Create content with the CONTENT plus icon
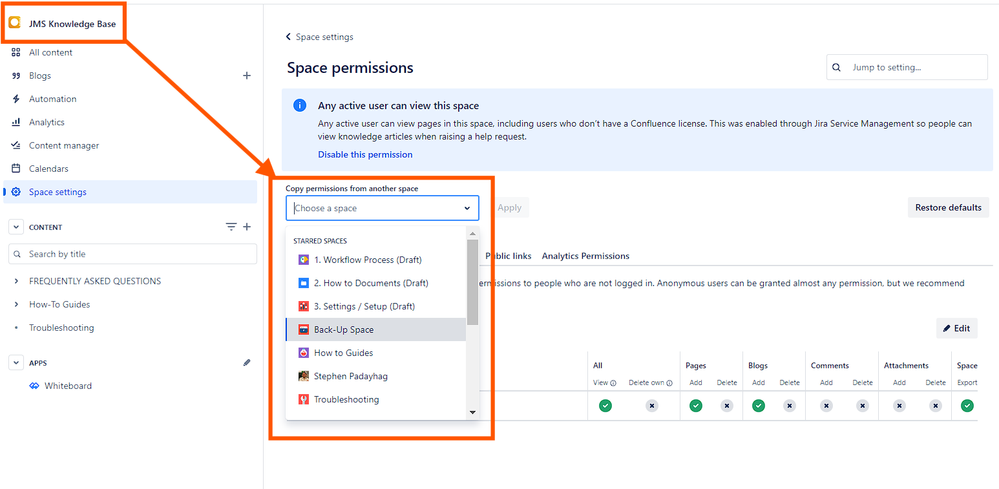 247,227
